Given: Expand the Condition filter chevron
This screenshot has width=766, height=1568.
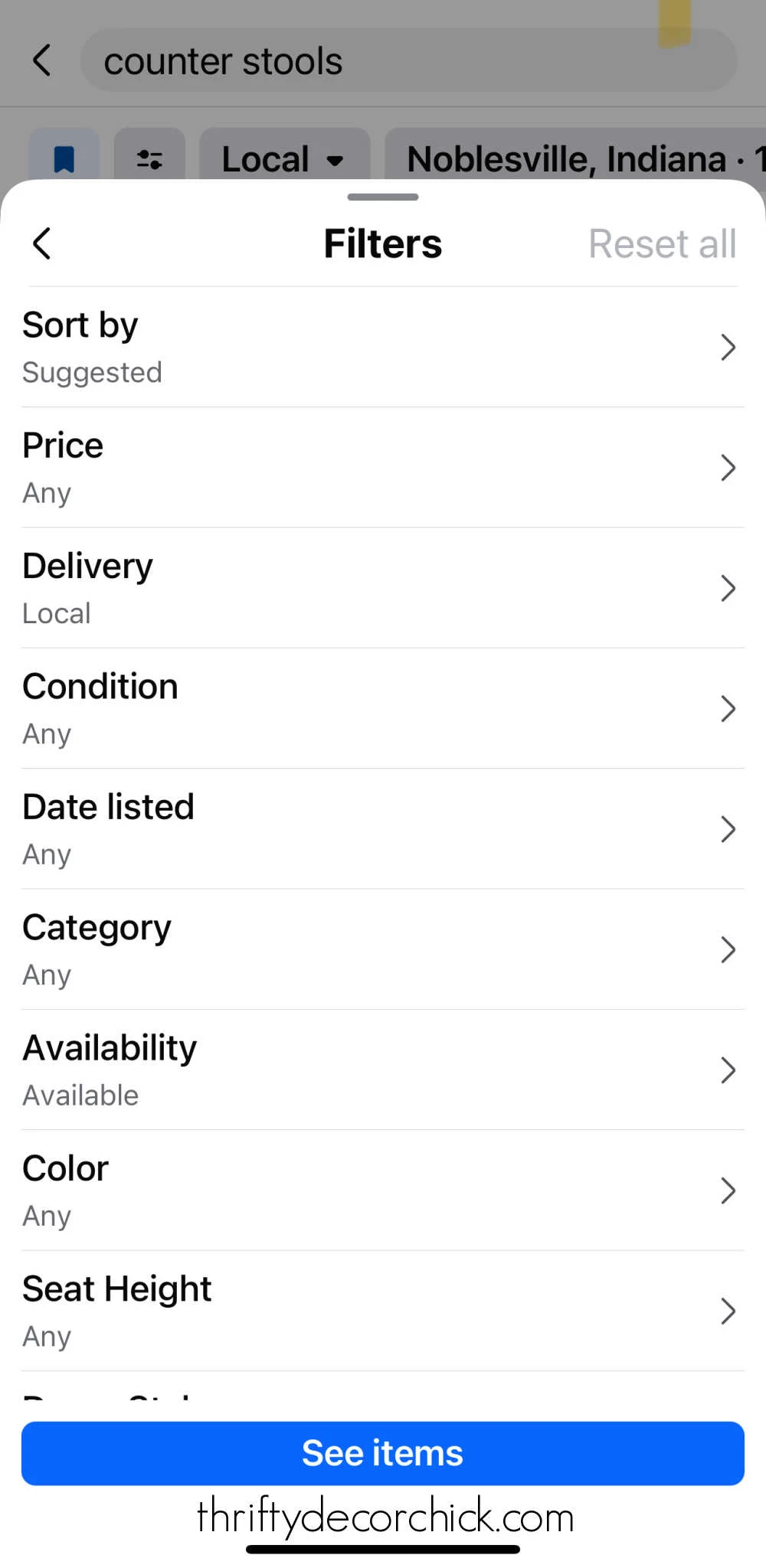Looking at the screenshot, I should click(728, 708).
